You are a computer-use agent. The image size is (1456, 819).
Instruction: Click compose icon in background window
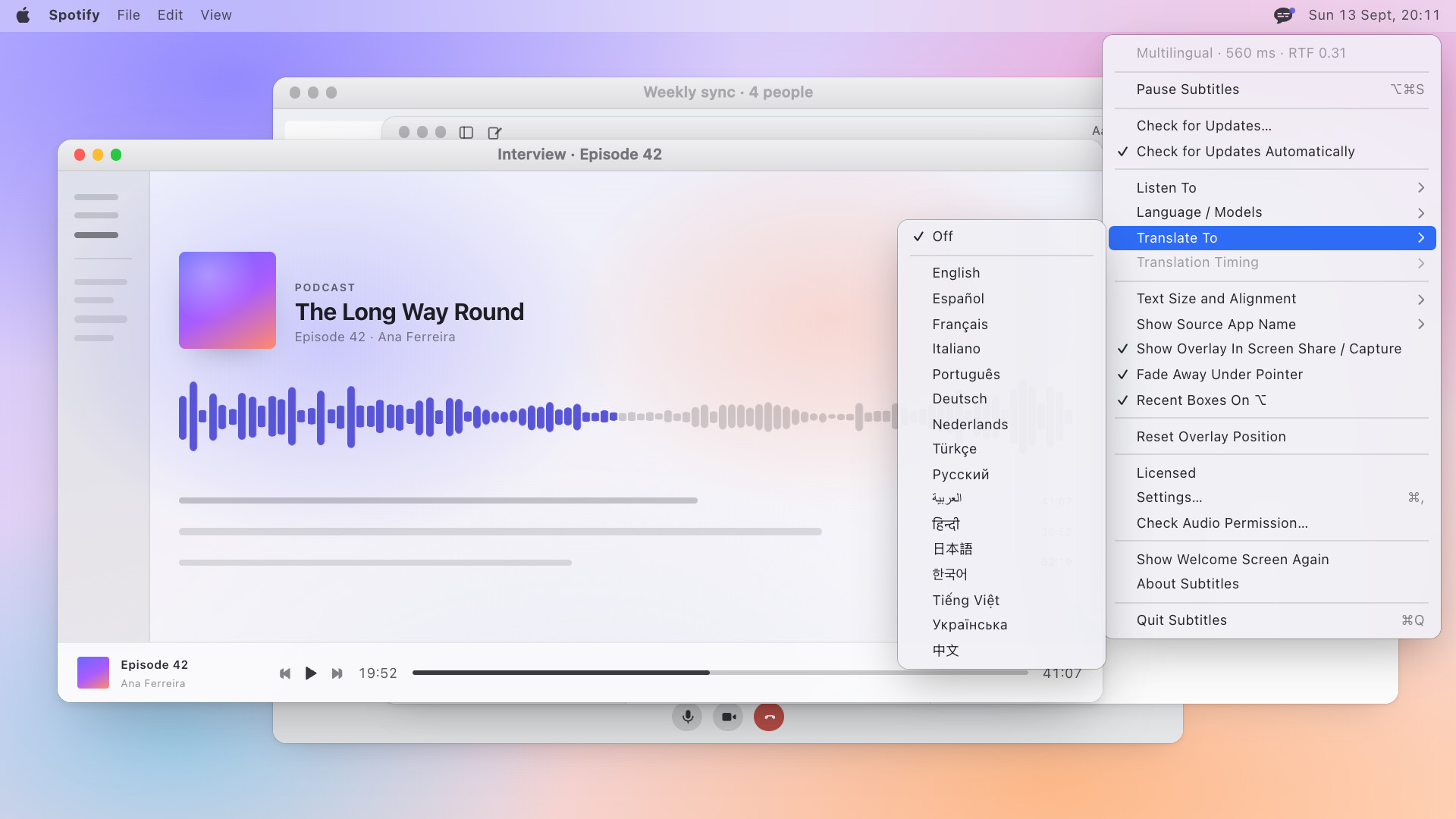[x=494, y=133]
